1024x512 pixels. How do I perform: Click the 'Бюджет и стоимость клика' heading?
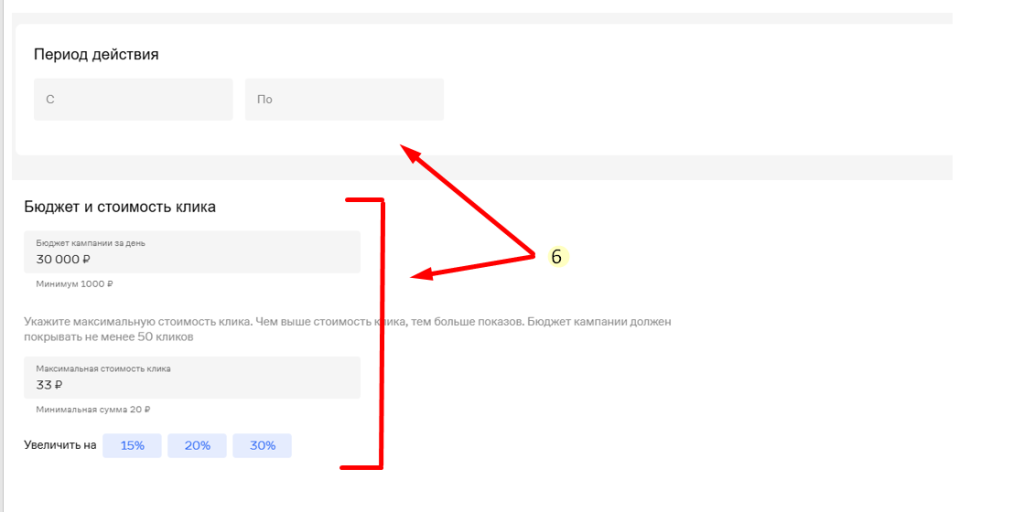coord(120,207)
